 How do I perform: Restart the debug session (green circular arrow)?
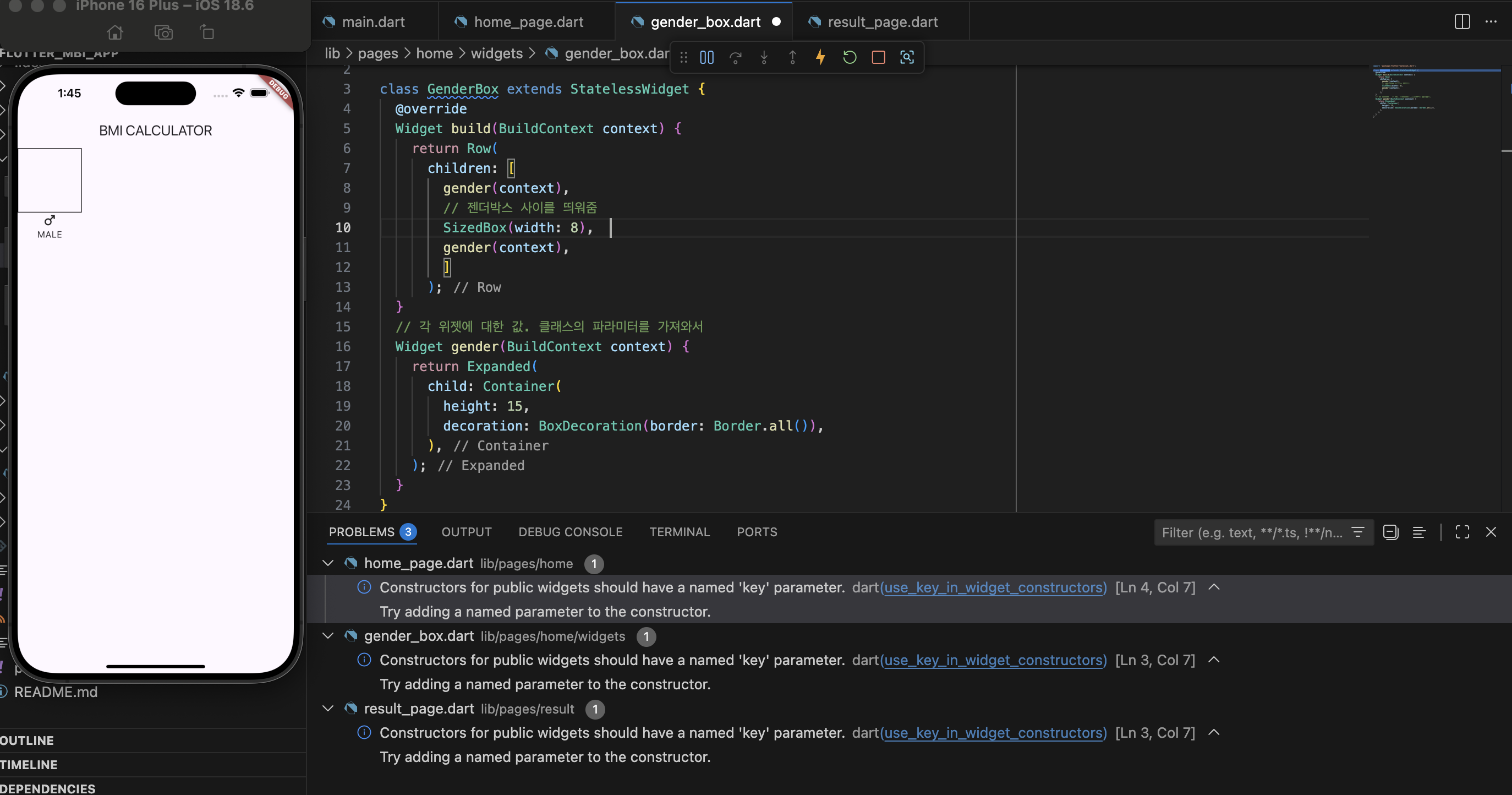[850, 57]
